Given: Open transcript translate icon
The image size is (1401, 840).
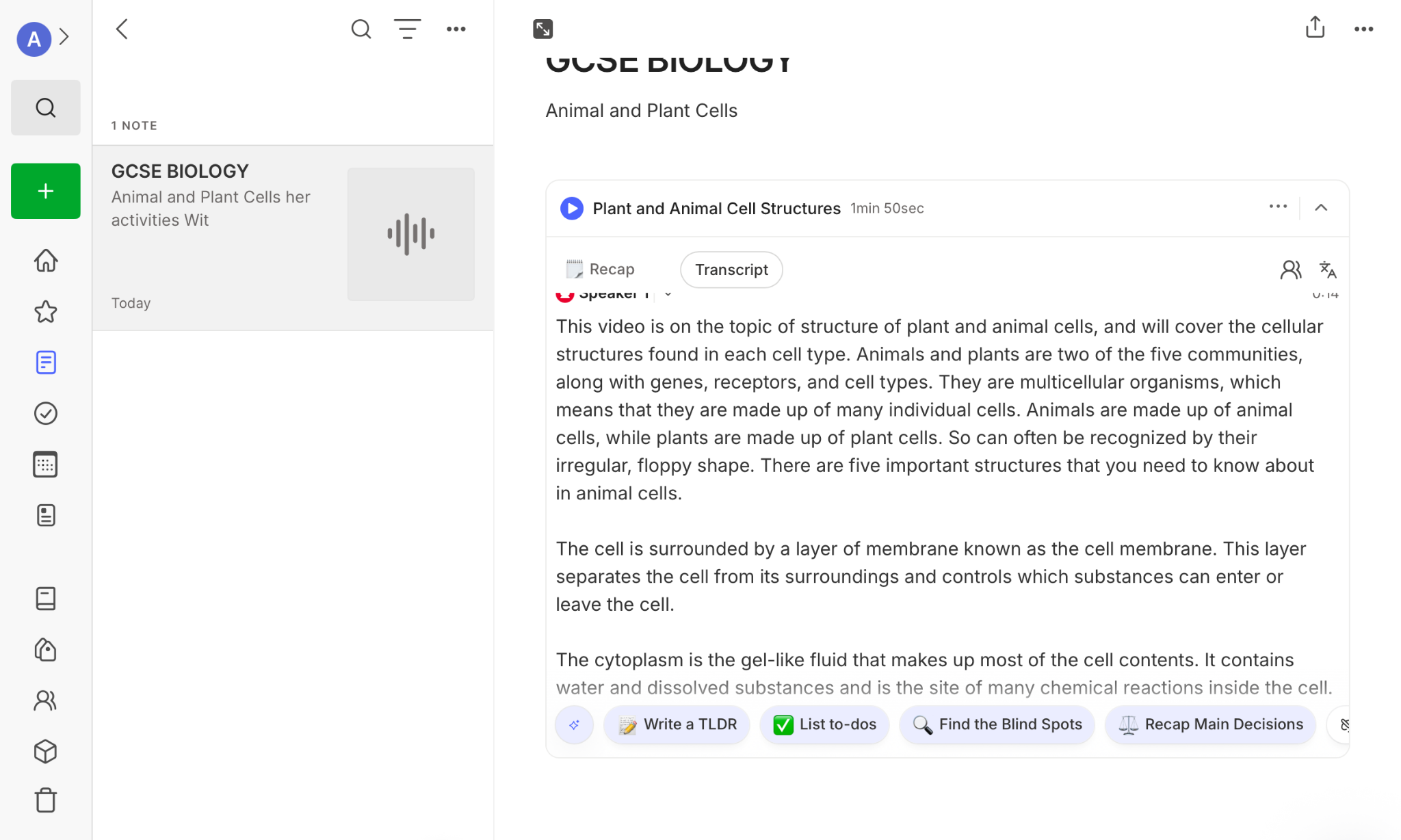Looking at the screenshot, I should (1328, 270).
